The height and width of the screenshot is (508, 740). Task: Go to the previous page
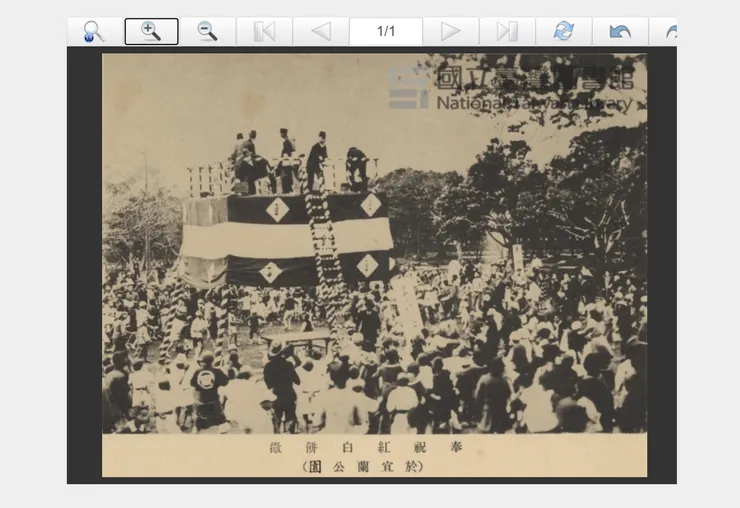[x=321, y=32]
